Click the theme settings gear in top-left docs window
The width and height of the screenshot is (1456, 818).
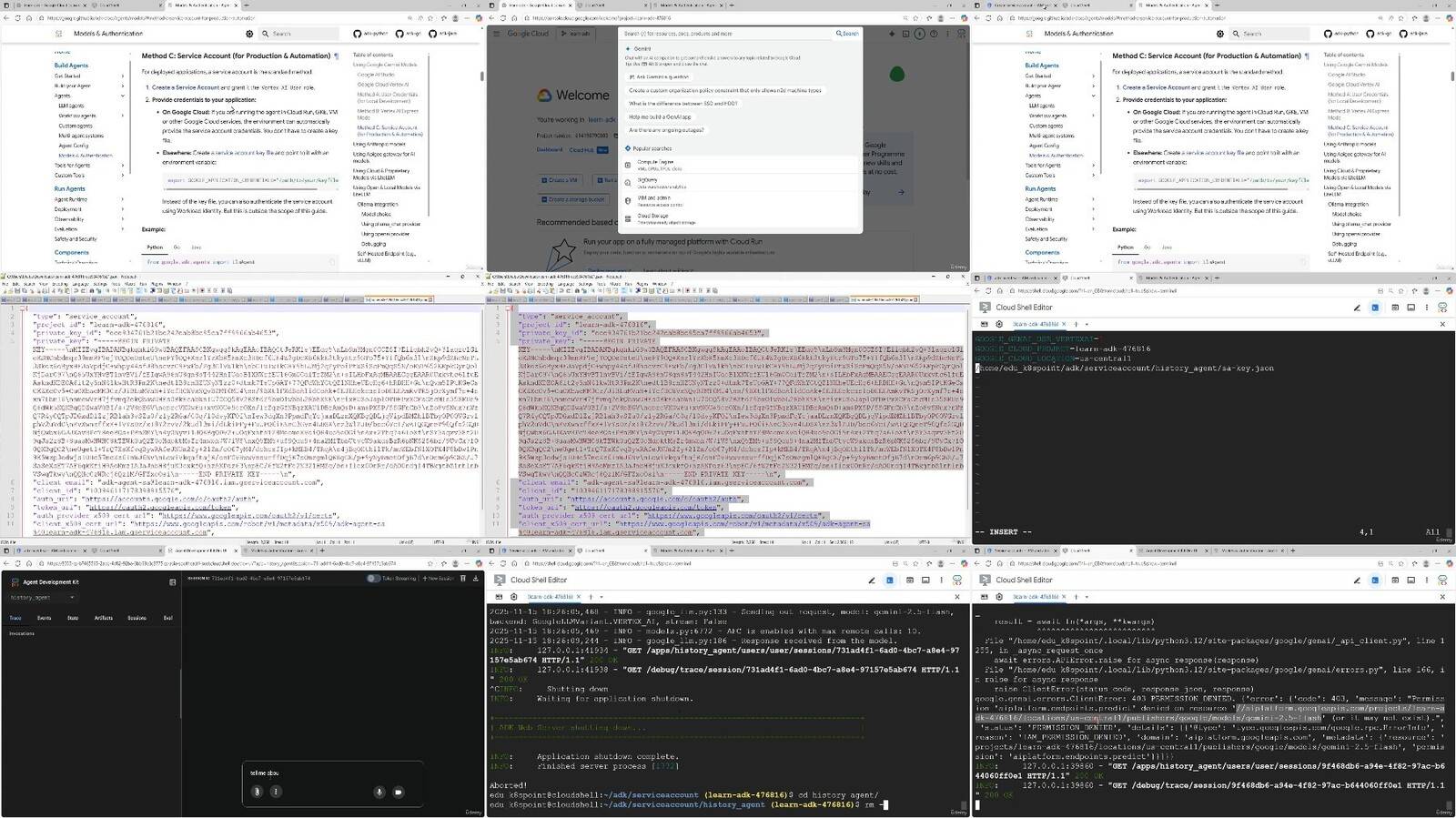point(249,34)
